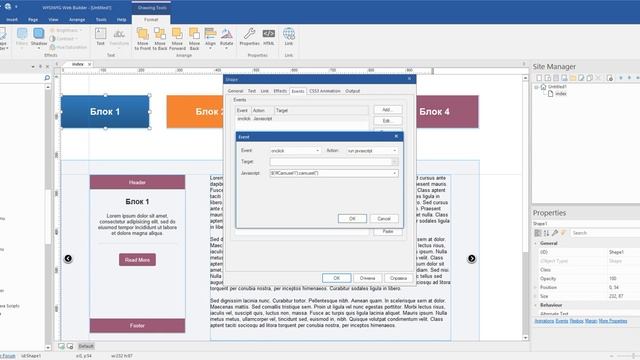The image size is (640, 360).
Task: Open the Tools ribbon tab
Action: click(101, 20)
